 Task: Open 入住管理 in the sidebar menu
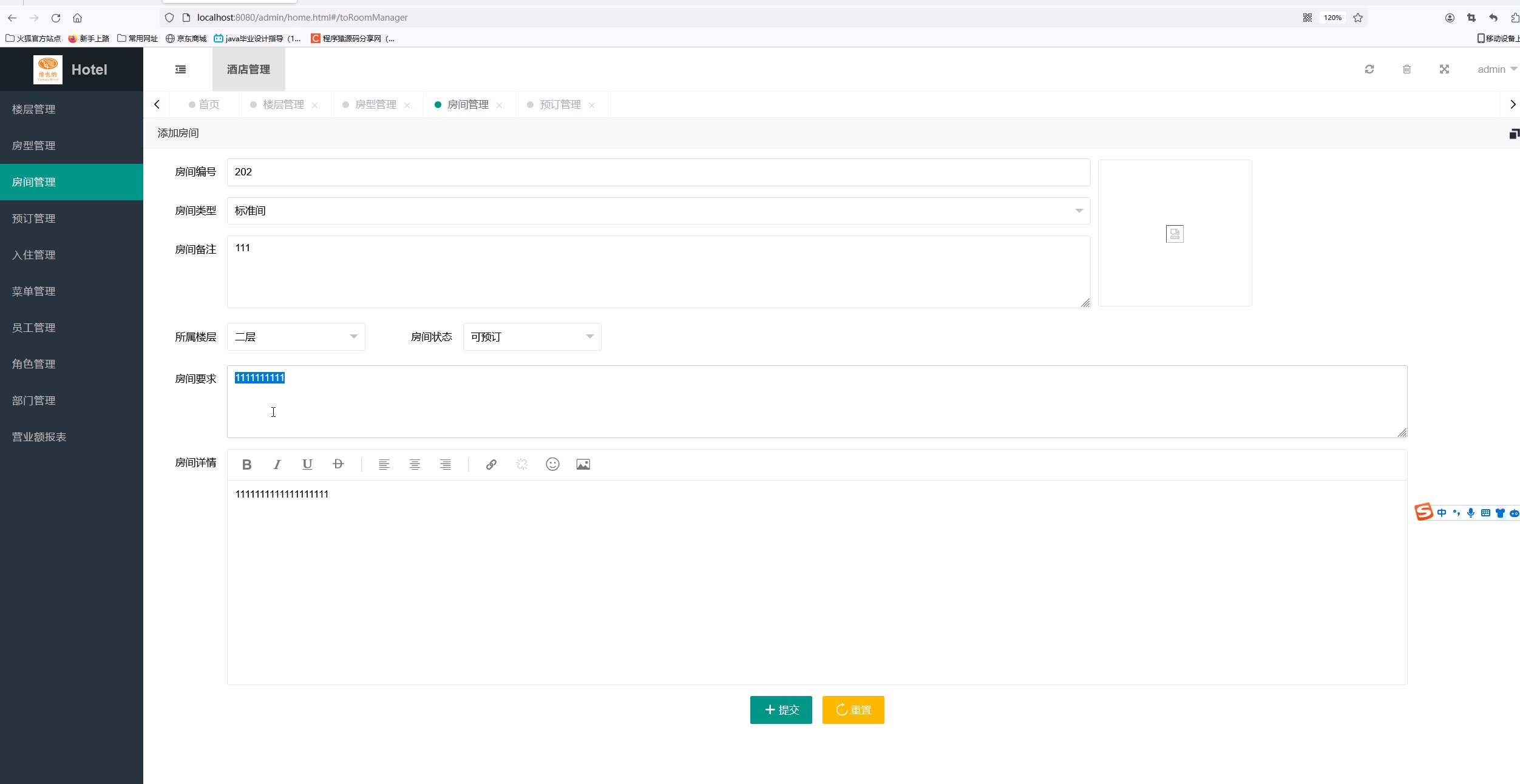coord(34,255)
